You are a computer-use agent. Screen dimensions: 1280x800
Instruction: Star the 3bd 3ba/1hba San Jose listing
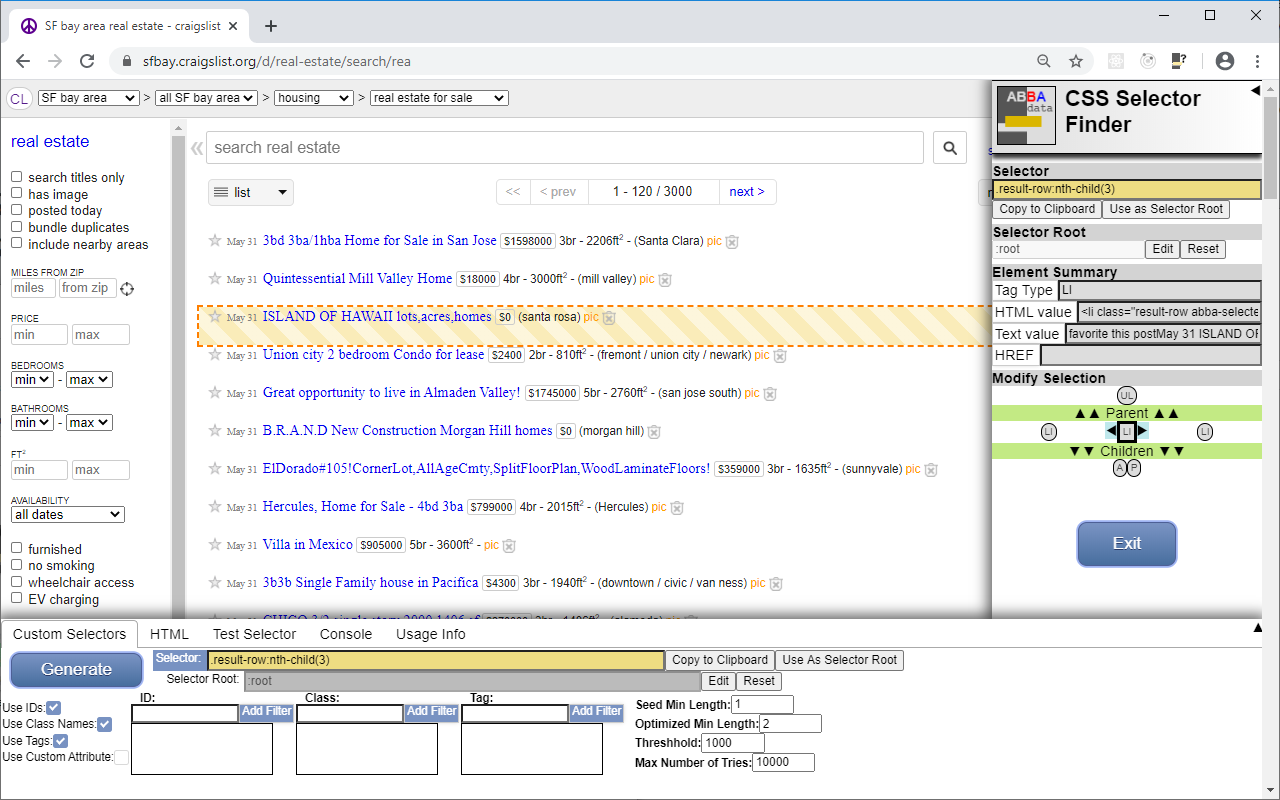click(214, 241)
